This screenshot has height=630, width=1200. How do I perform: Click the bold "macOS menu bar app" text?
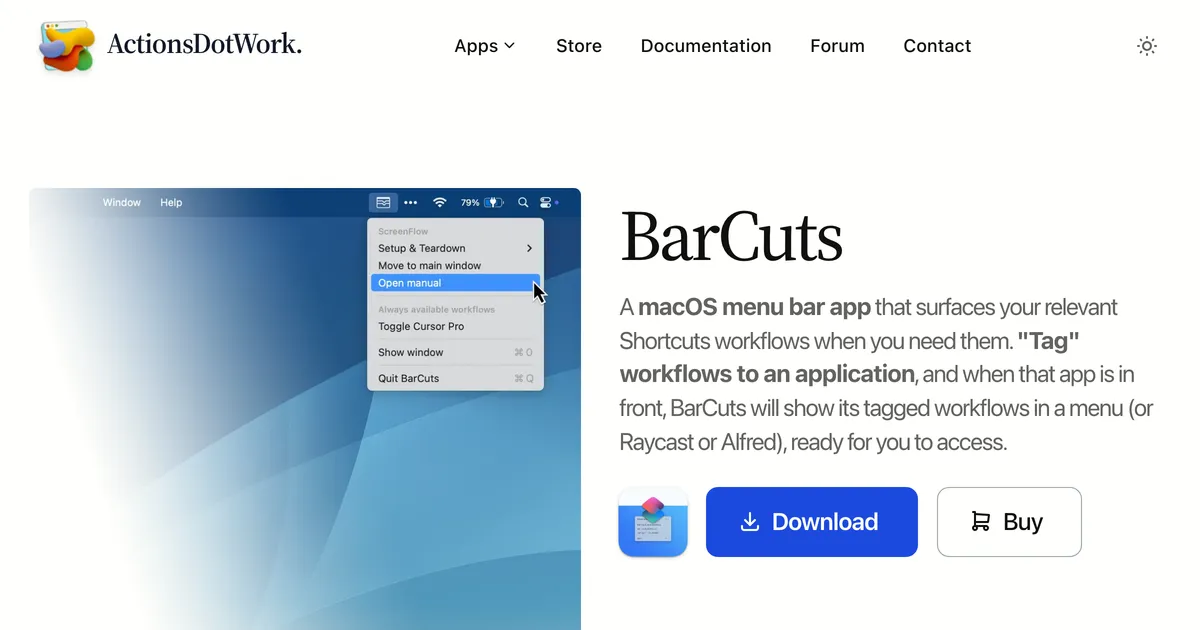(x=755, y=307)
